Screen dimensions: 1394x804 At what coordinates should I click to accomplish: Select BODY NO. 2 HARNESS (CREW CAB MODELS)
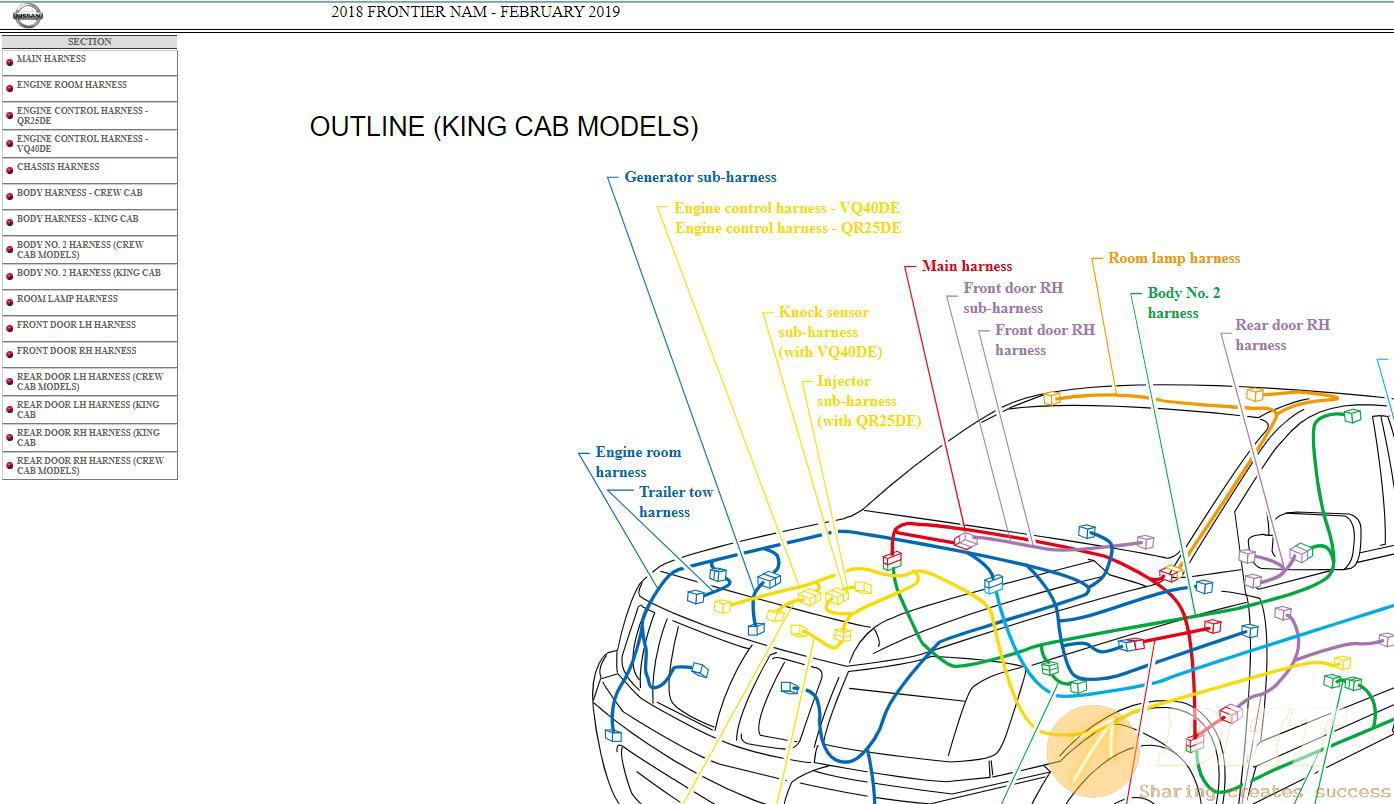(80, 250)
